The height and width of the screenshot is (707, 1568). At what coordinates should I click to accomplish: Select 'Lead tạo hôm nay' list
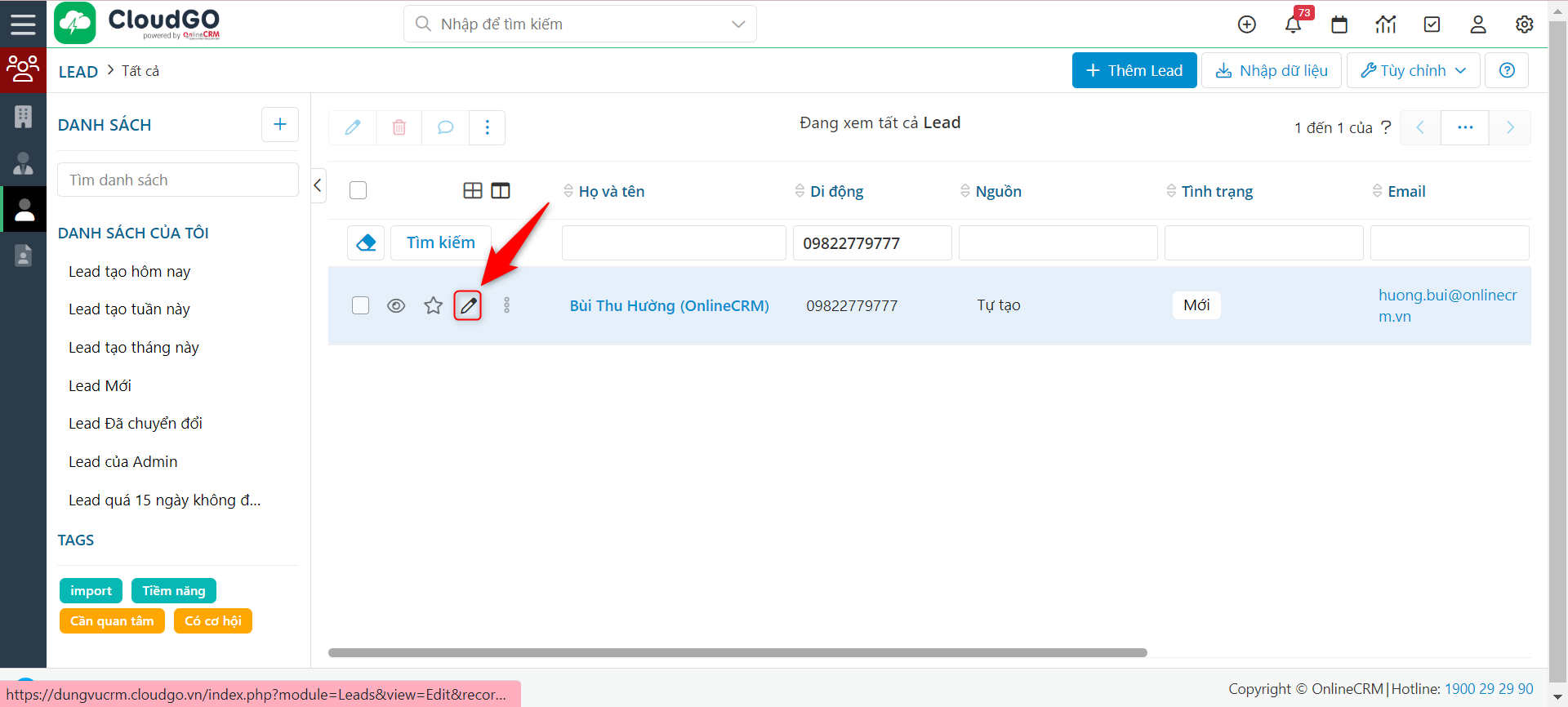click(129, 272)
